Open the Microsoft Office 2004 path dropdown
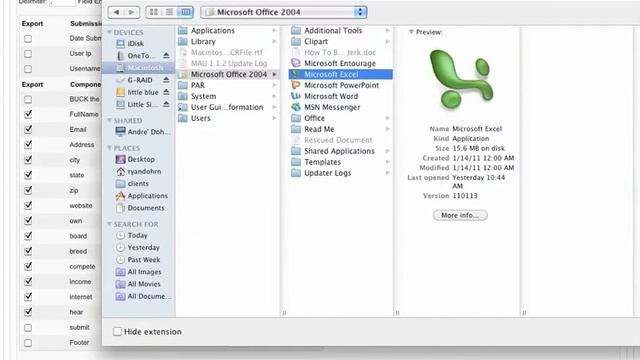 point(284,12)
